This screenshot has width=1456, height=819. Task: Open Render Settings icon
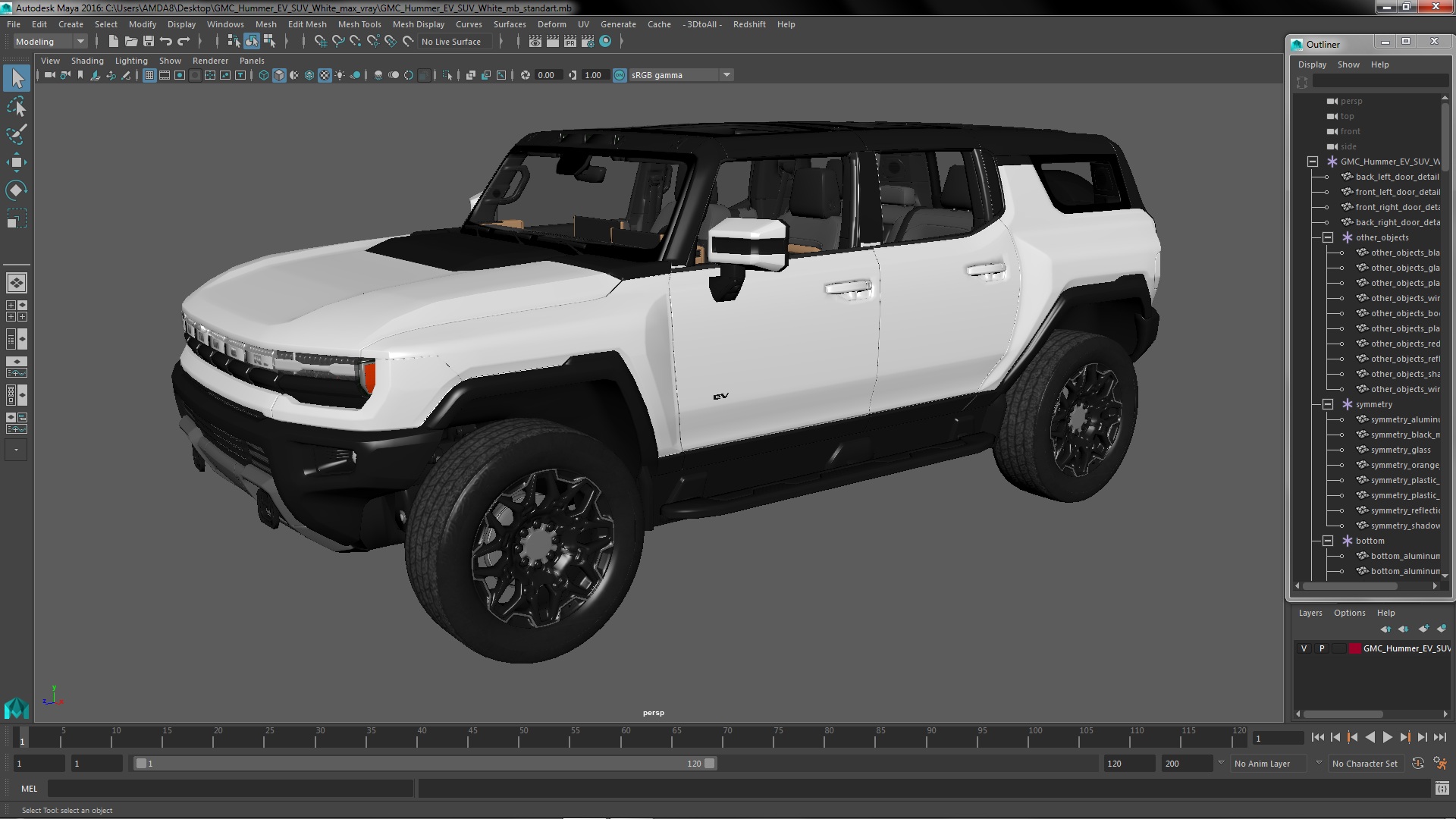pos(587,42)
